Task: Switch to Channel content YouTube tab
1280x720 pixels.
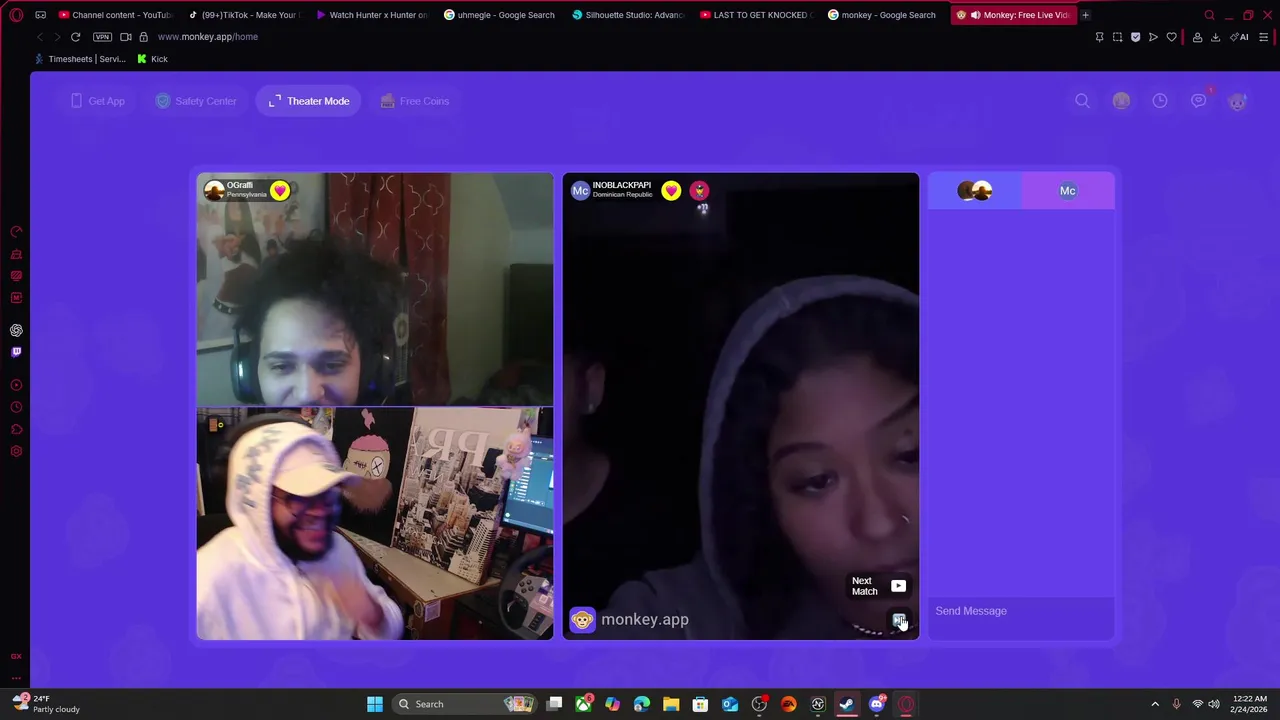Action: click(116, 15)
